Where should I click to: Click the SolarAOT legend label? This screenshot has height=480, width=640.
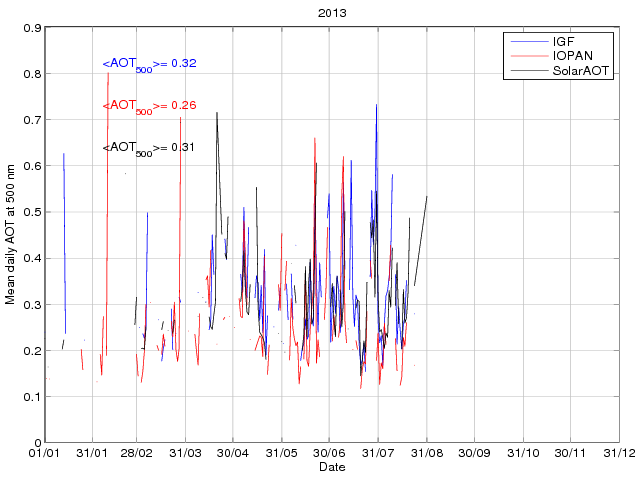[579, 71]
